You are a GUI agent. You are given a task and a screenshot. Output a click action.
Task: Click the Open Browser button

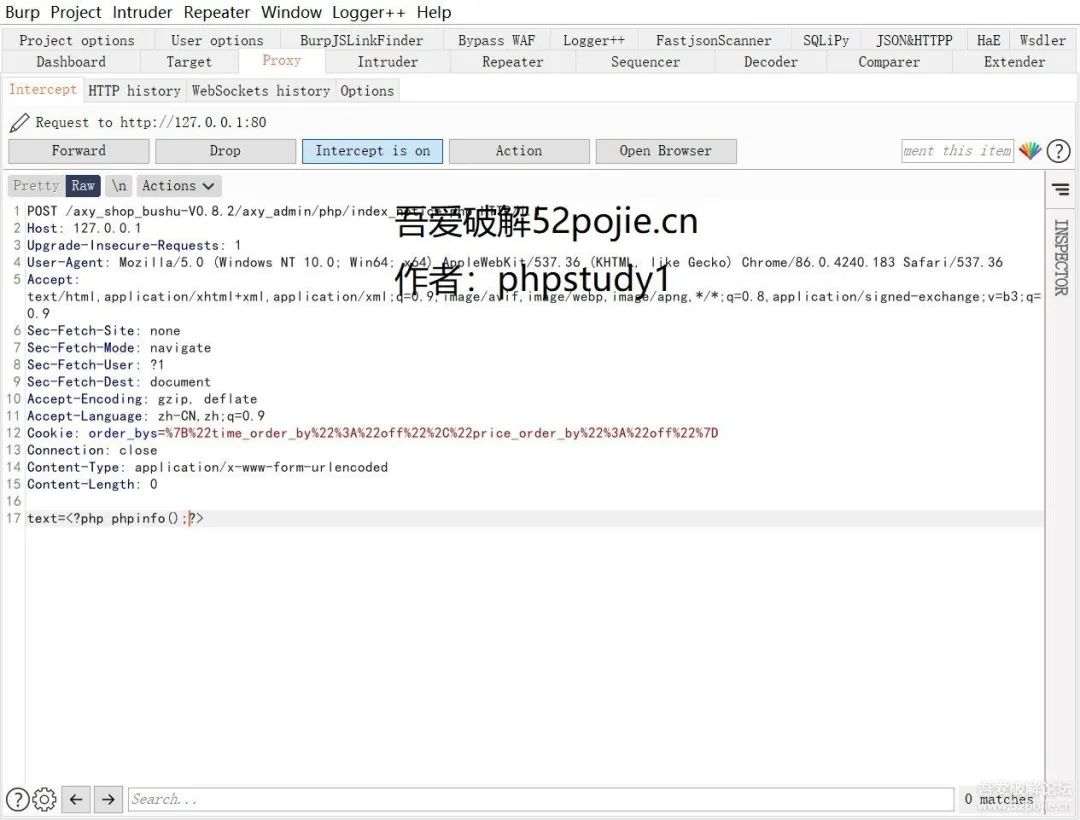(x=665, y=151)
